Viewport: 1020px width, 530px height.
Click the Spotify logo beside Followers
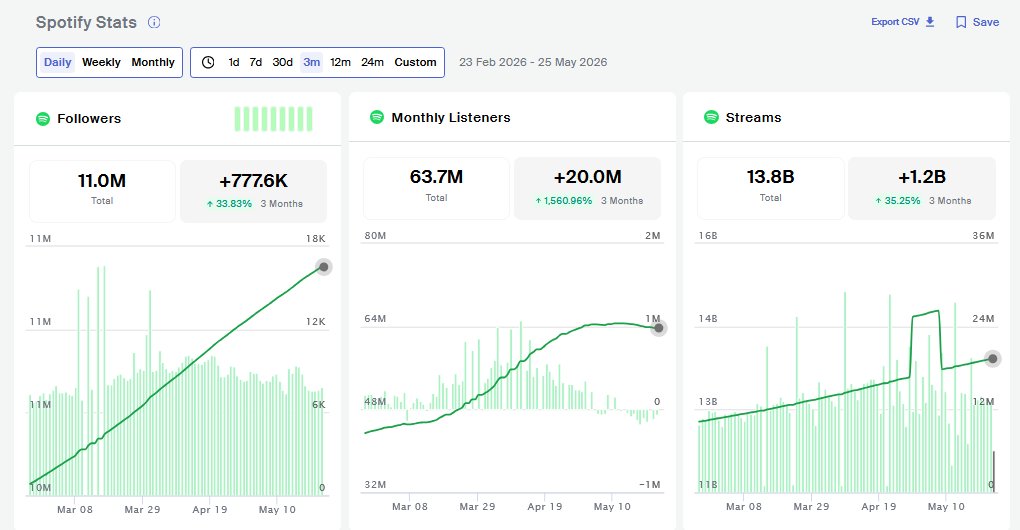coord(43,118)
